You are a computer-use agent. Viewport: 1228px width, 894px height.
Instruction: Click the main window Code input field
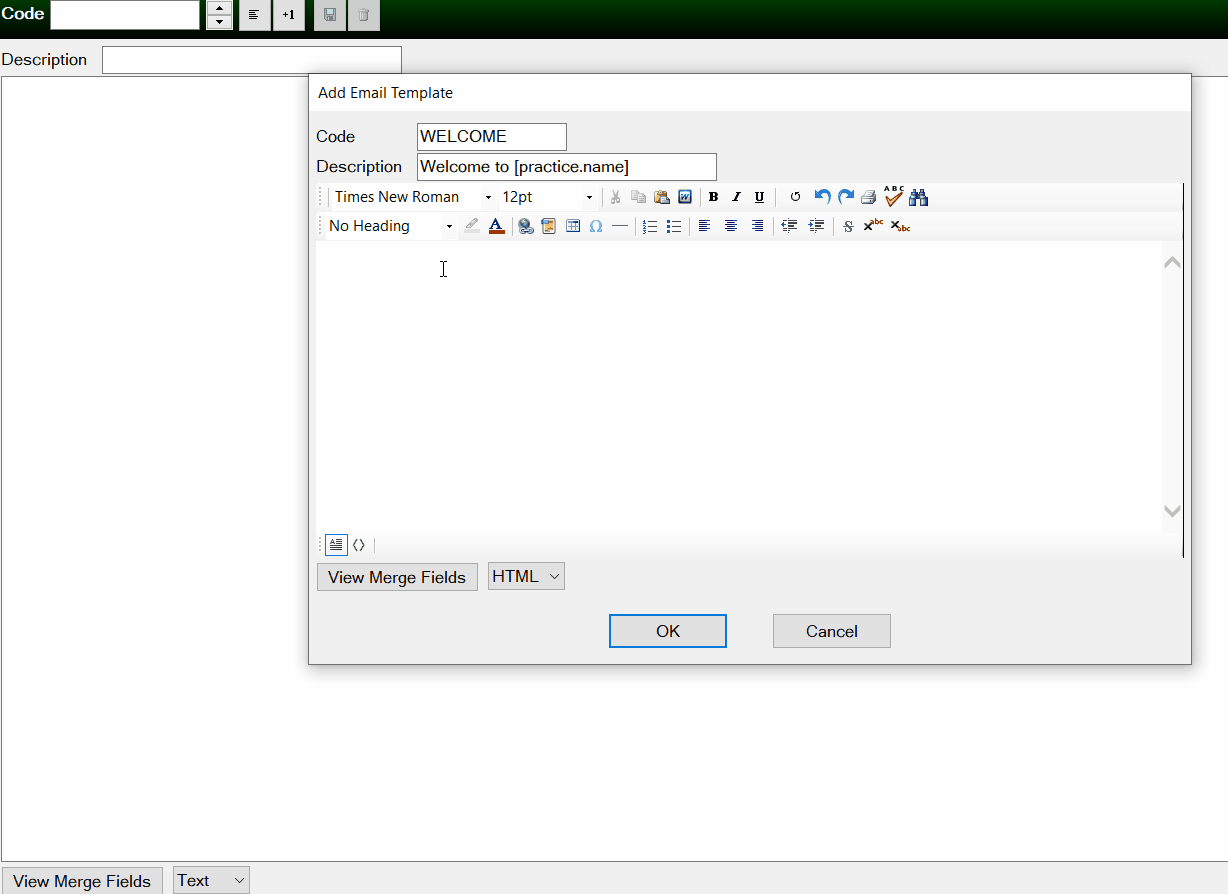coord(125,15)
